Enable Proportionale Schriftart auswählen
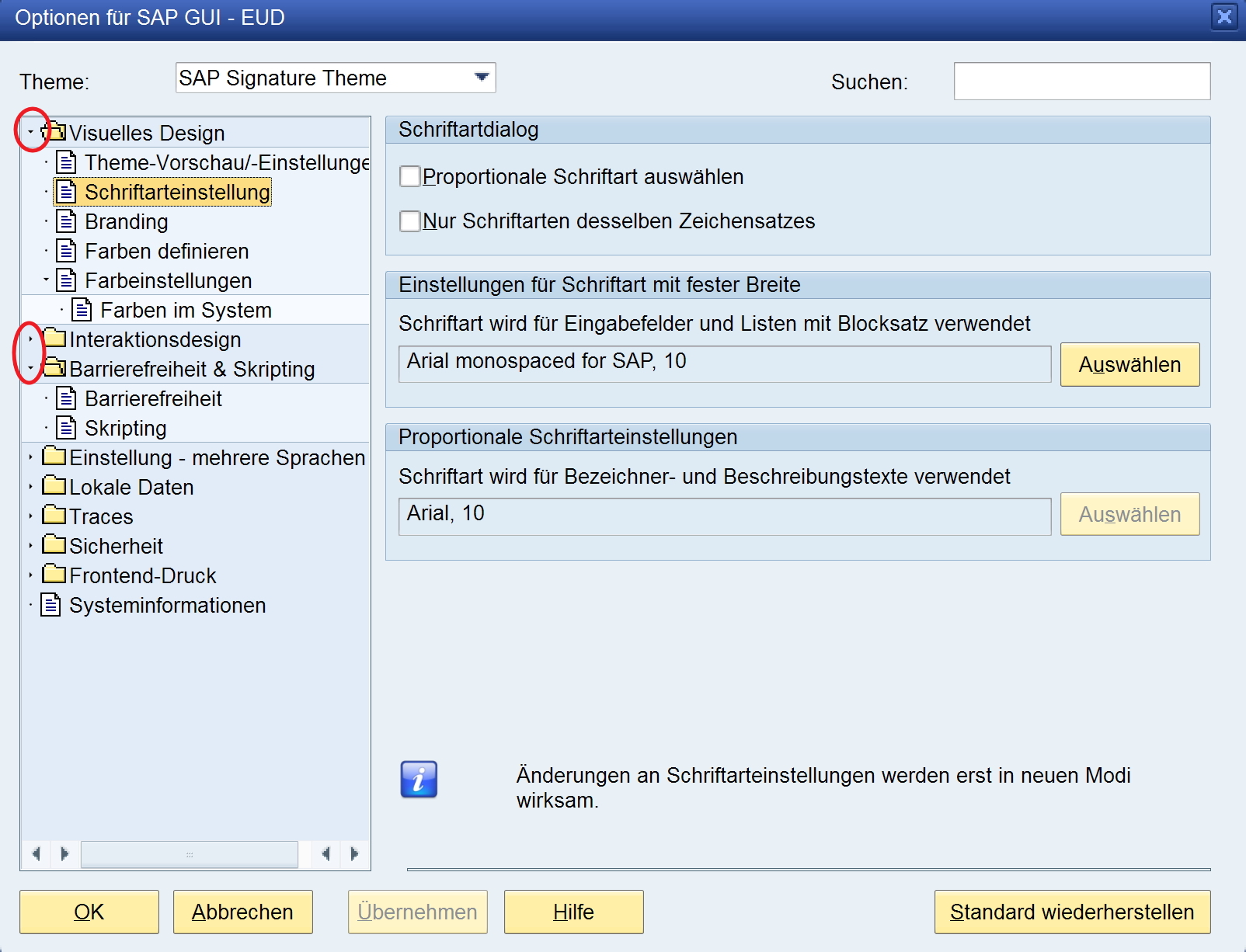 pyautogui.click(x=409, y=177)
